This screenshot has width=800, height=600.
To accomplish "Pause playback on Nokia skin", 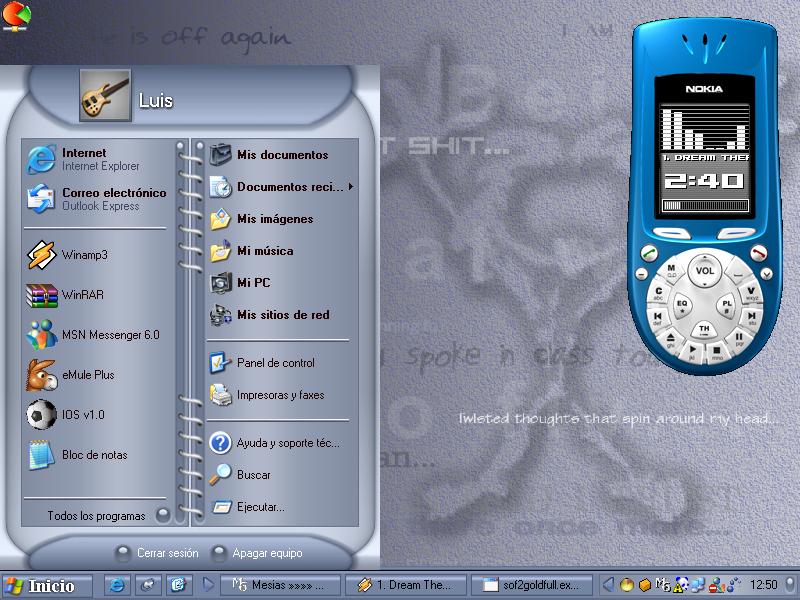I will (x=738, y=338).
